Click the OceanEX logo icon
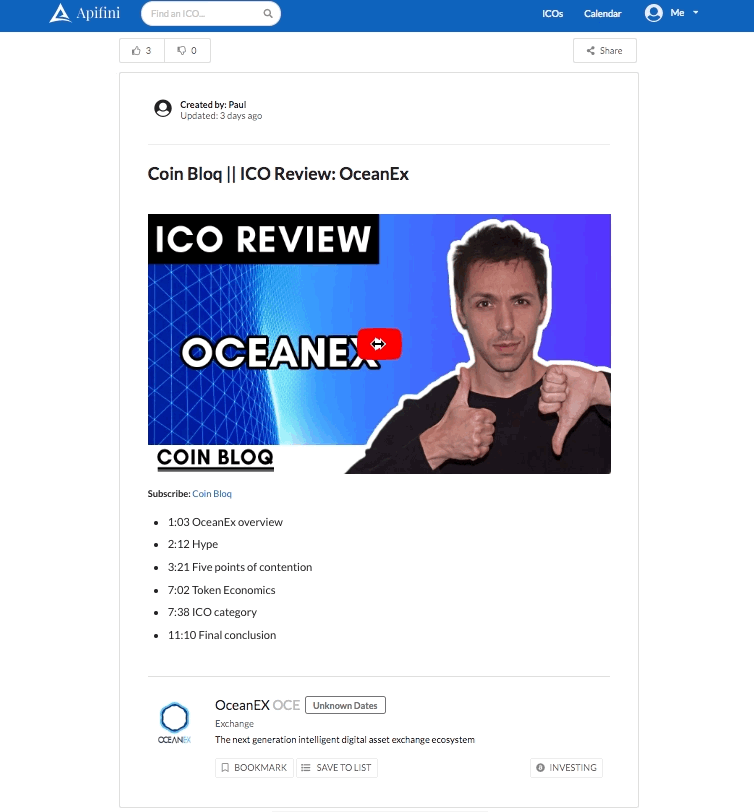The image size is (754, 812). pyautogui.click(x=175, y=723)
